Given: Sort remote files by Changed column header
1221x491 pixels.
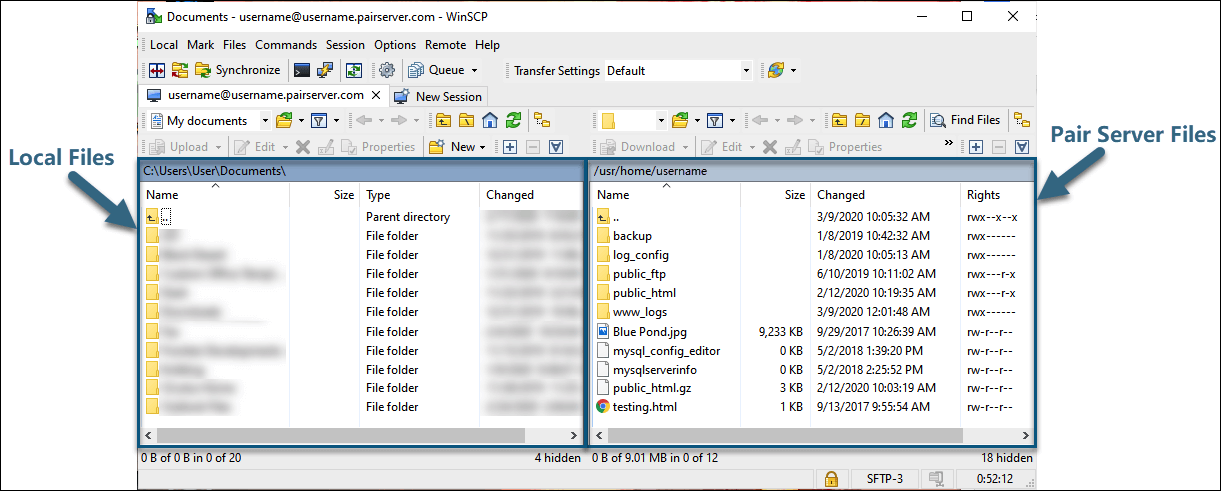Looking at the screenshot, I should pos(885,195).
